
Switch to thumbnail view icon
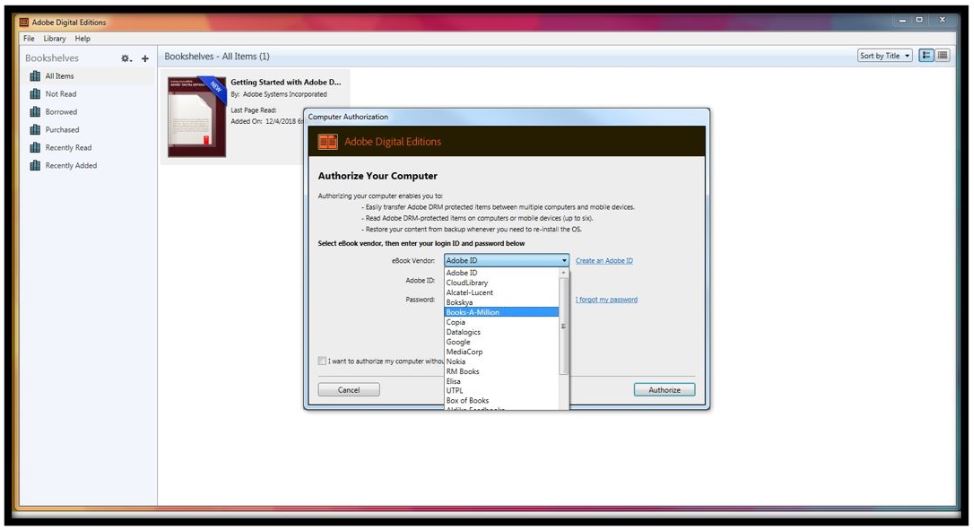click(x=926, y=56)
